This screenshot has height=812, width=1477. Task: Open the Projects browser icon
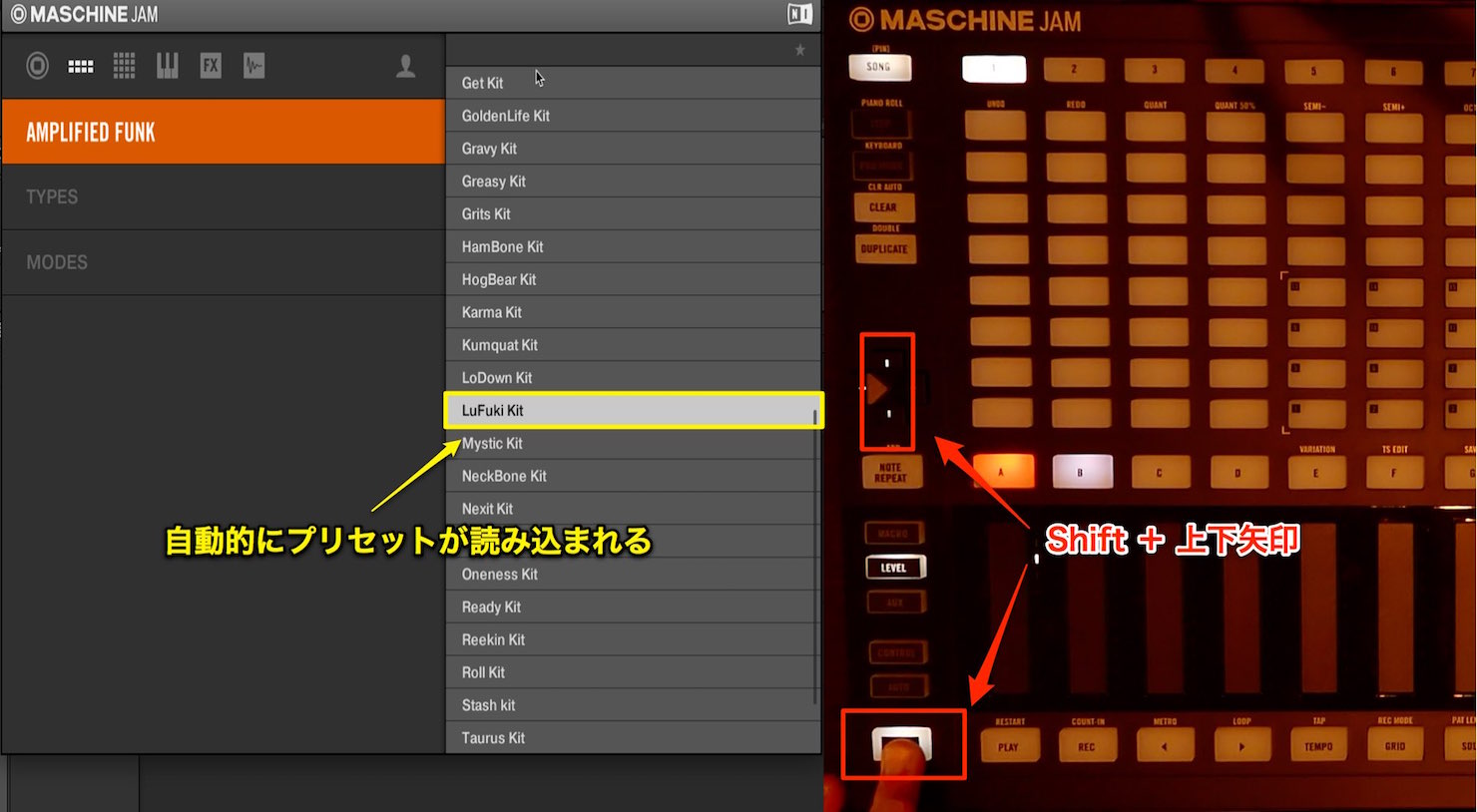(37, 66)
